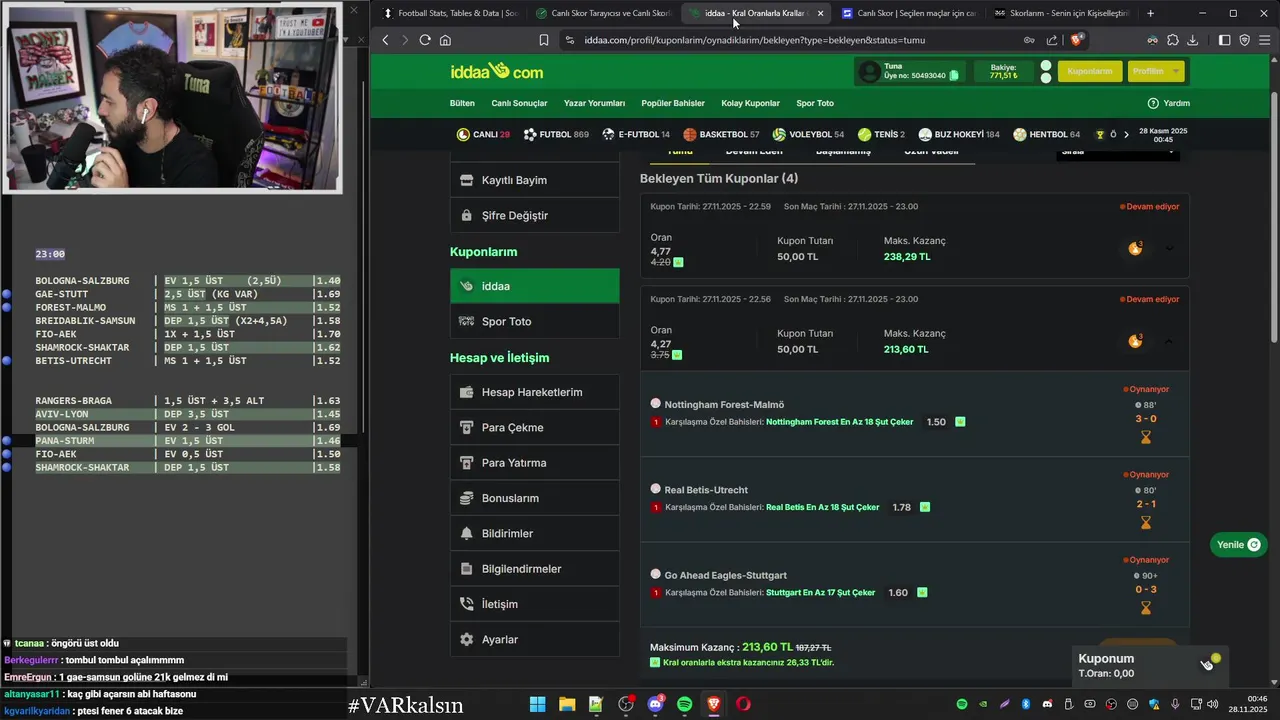Open Bülten menu item

[x=462, y=103]
